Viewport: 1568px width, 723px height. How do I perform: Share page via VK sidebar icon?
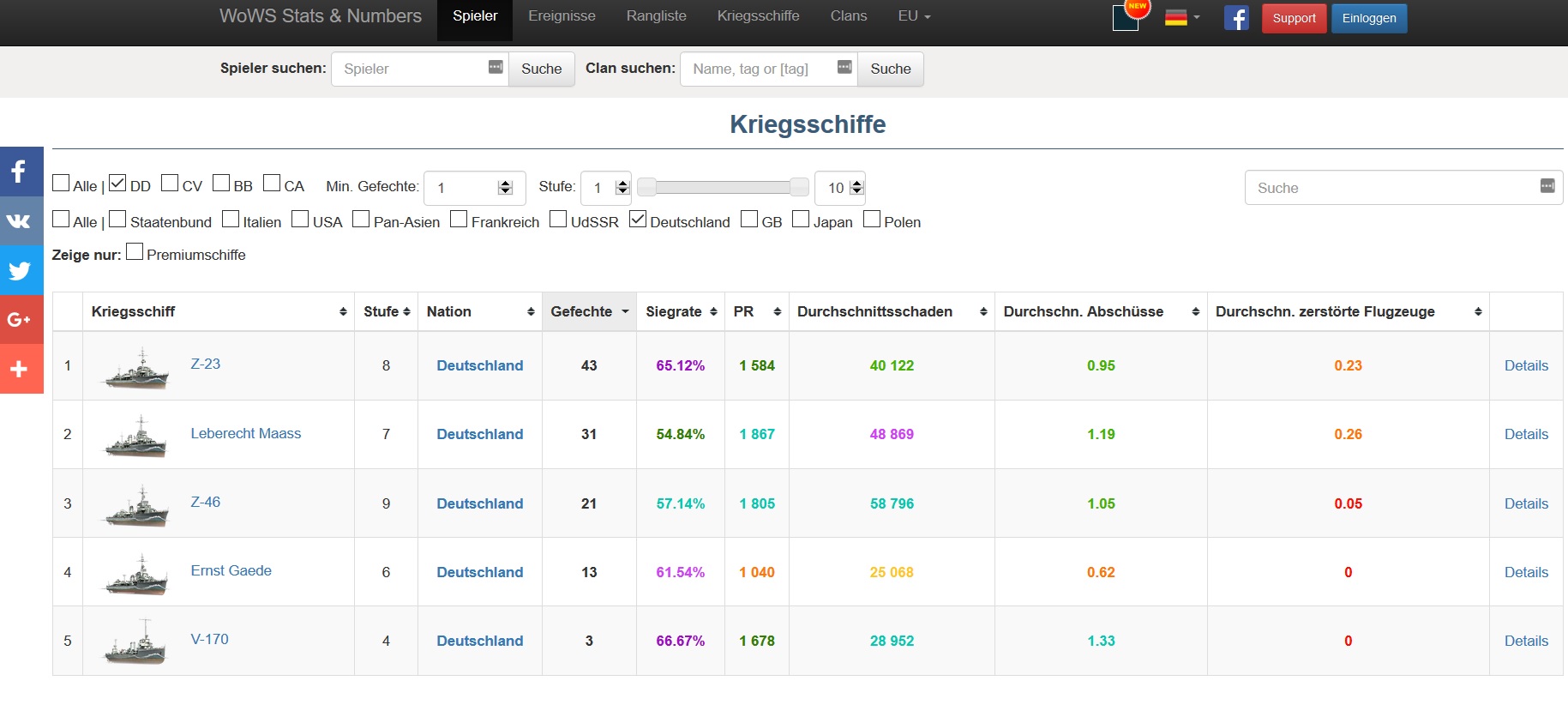[21, 221]
